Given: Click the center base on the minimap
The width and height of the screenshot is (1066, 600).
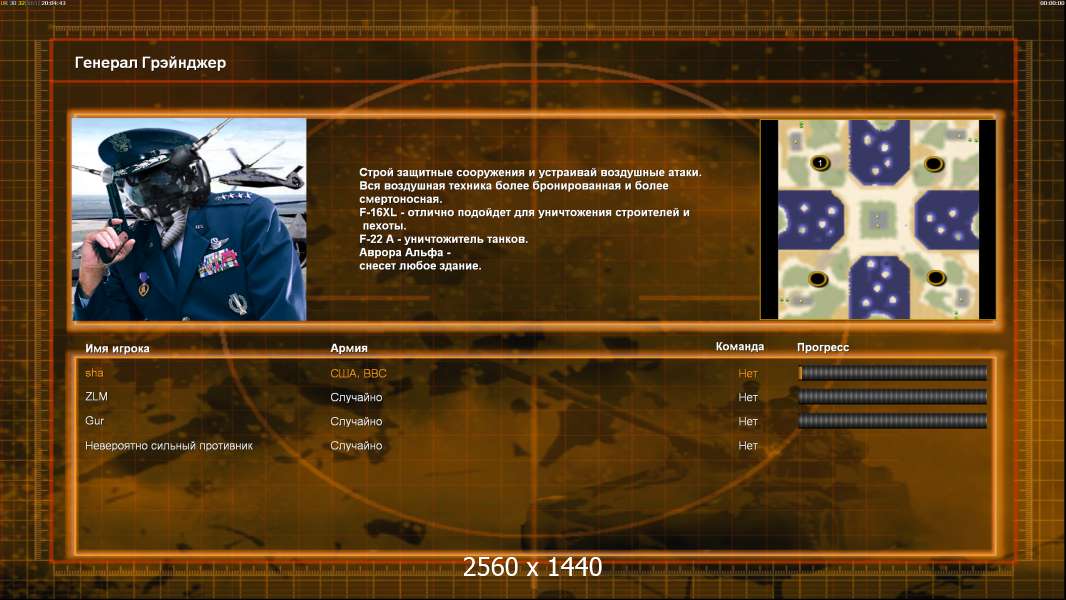Looking at the screenshot, I should tap(877, 219).
